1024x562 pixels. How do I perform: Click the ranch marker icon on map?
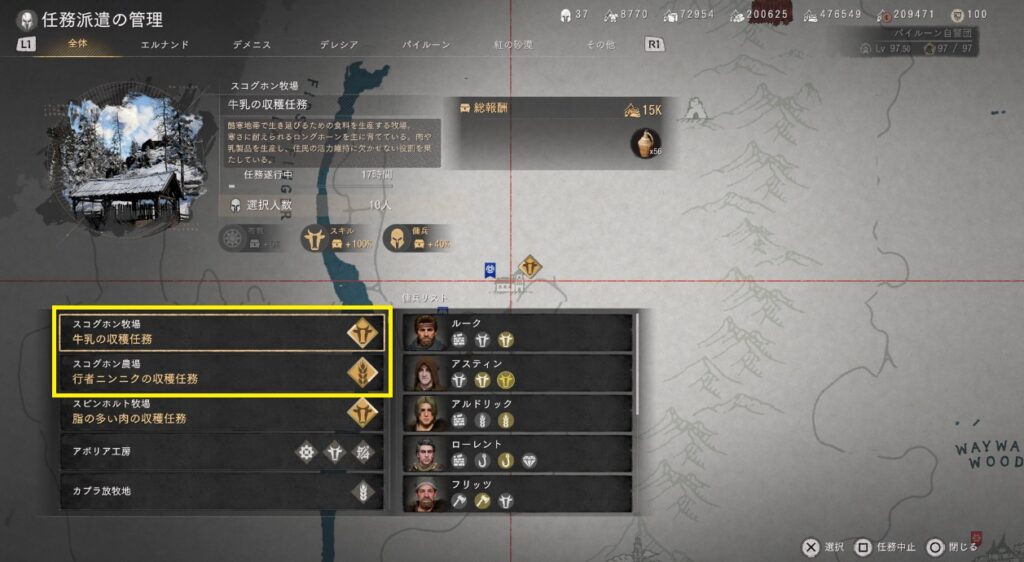click(530, 266)
